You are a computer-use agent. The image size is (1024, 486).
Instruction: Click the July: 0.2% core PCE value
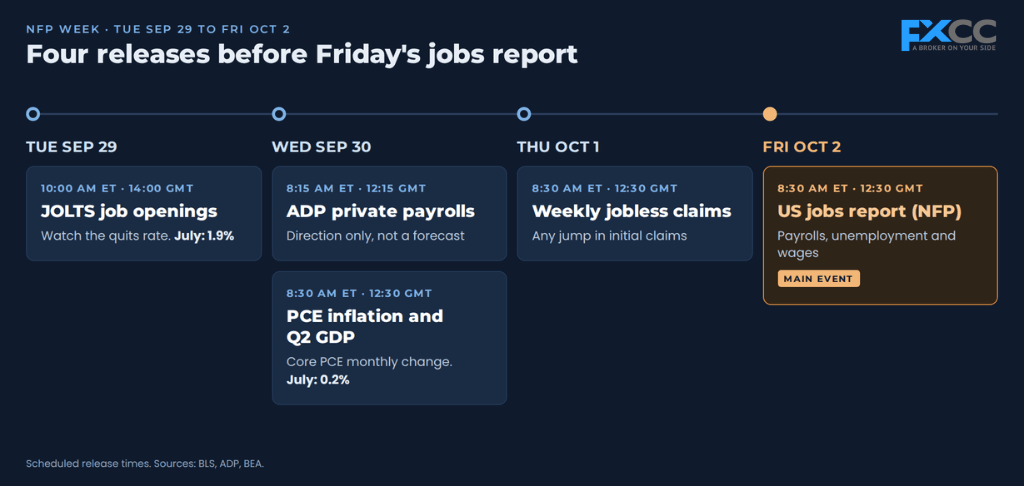[x=318, y=380]
